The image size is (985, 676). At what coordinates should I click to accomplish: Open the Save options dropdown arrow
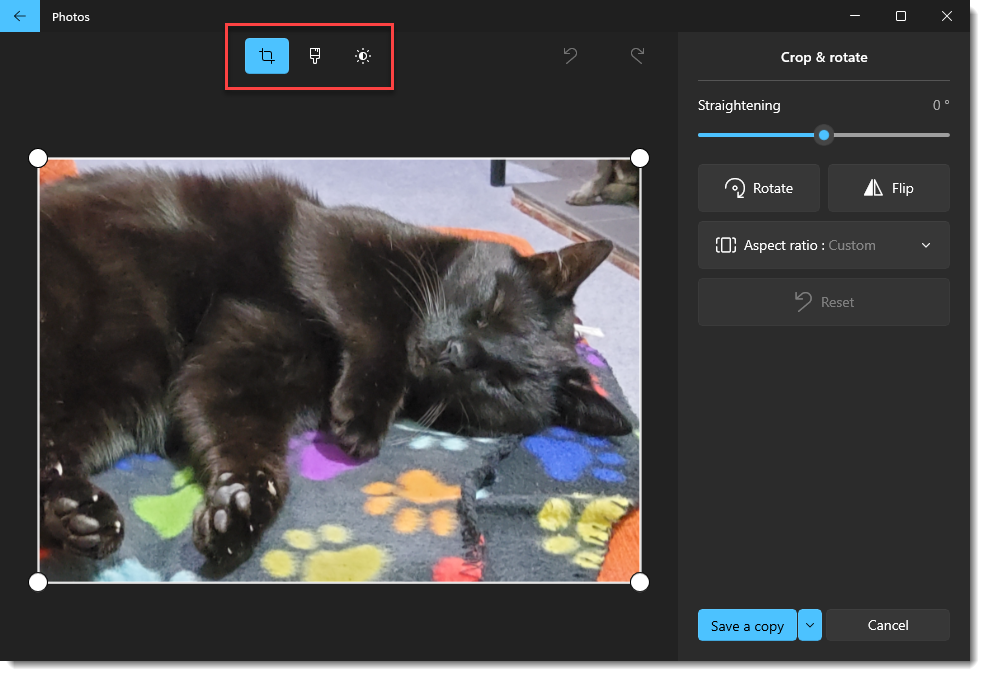(810, 626)
